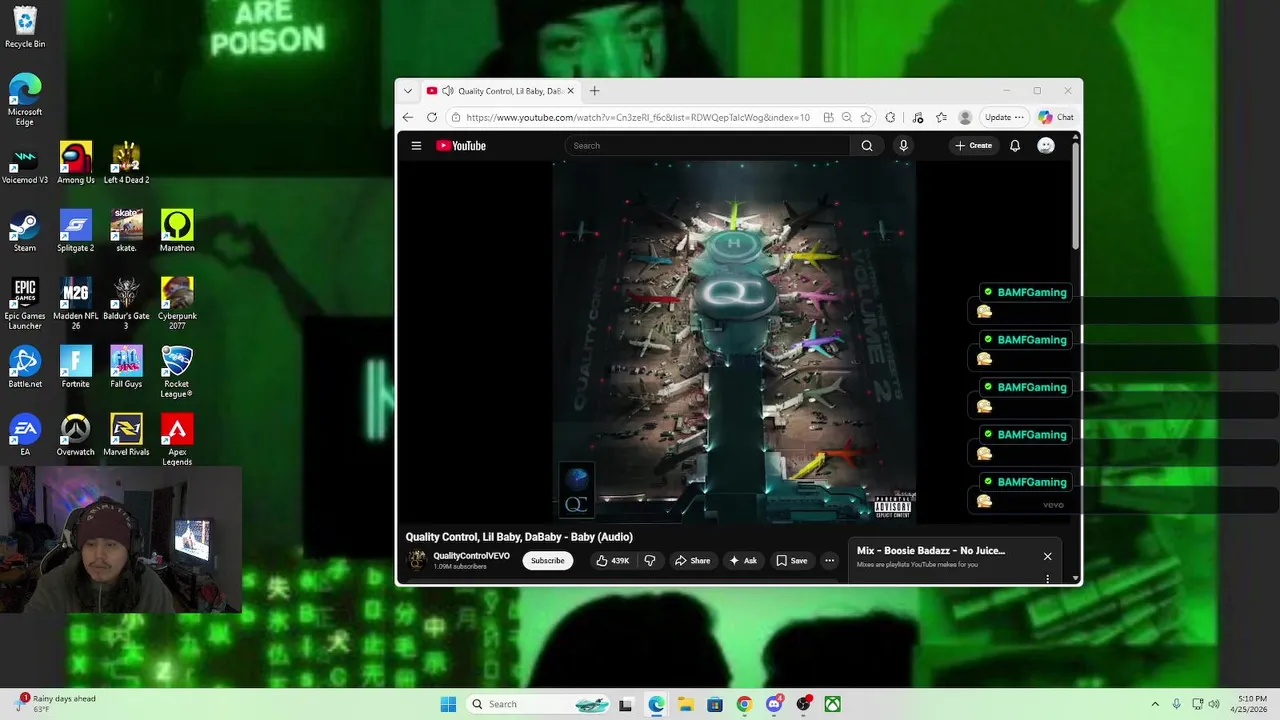Open Edge favorites list icon

[941, 117]
